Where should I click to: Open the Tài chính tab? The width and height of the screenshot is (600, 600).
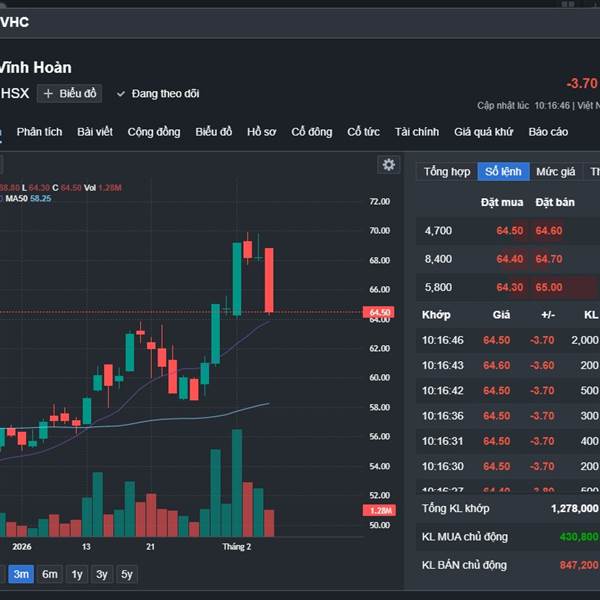417,132
